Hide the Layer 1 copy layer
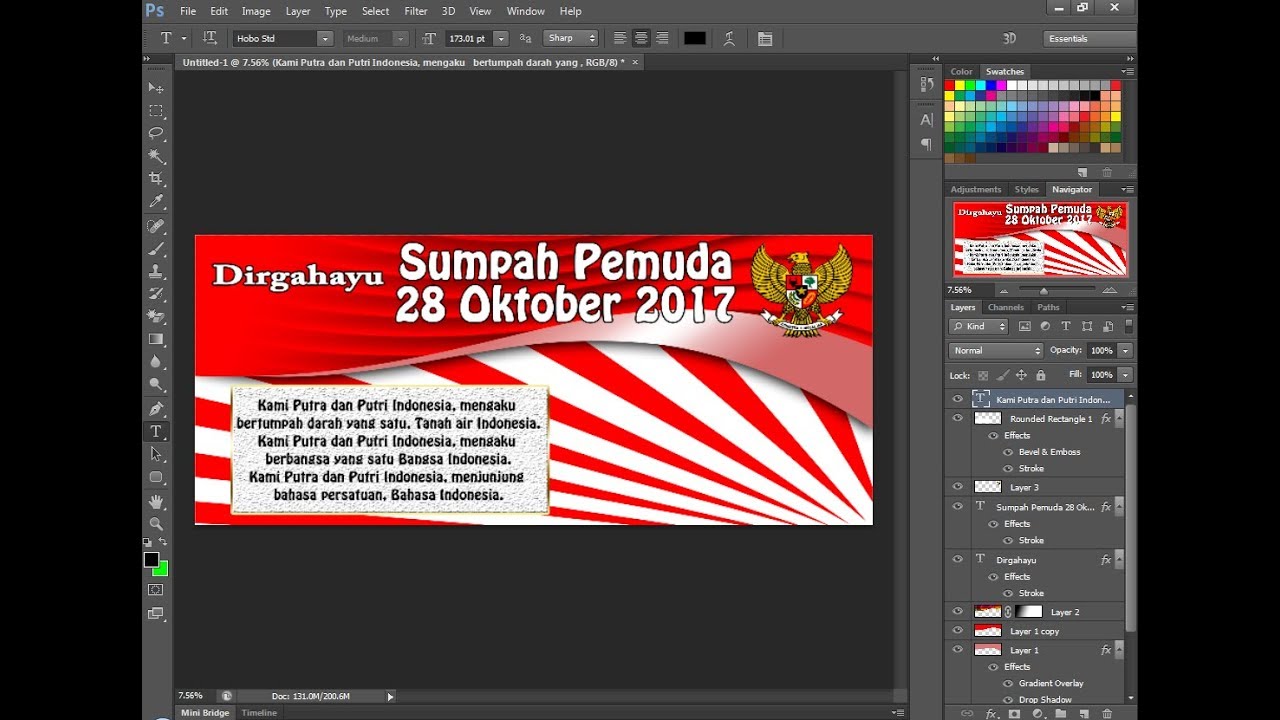 pyautogui.click(x=958, y=631)
